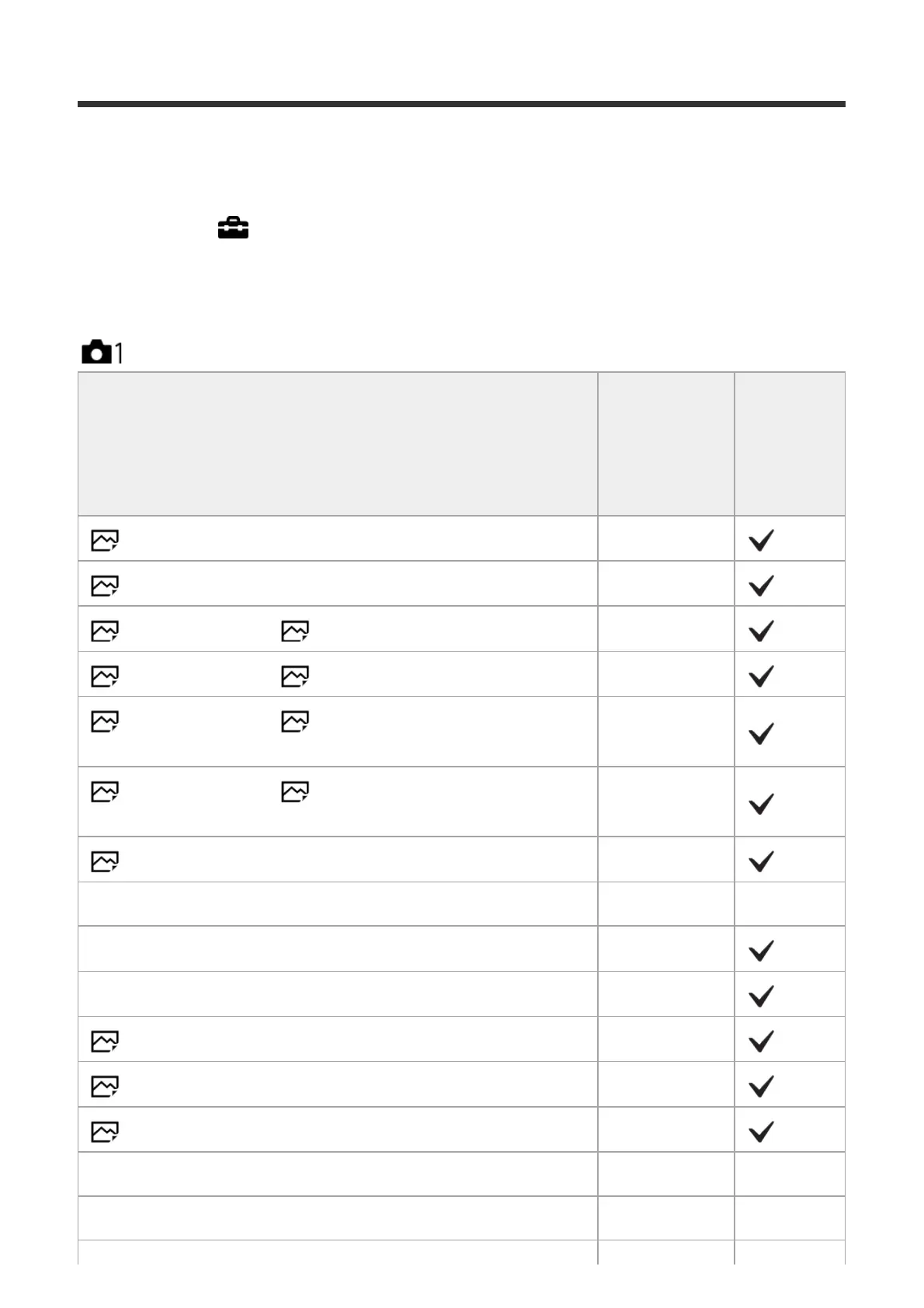Select the second image icon in the fifth row
The height and width of the screenshot is (1308, 924).
pyautogui.click(x=295, y=722)
